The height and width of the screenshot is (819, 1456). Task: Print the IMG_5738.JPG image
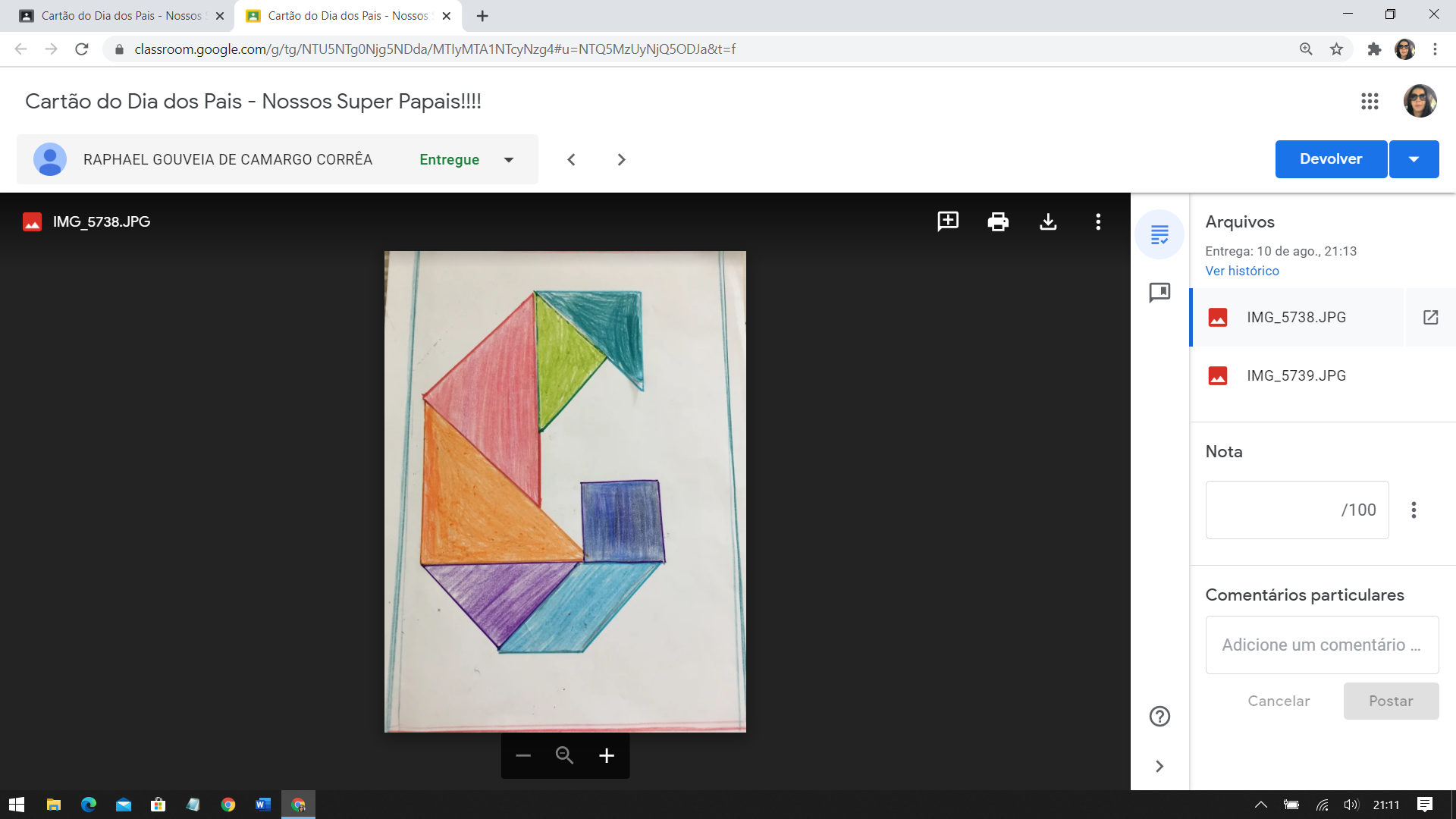point(998,221)
